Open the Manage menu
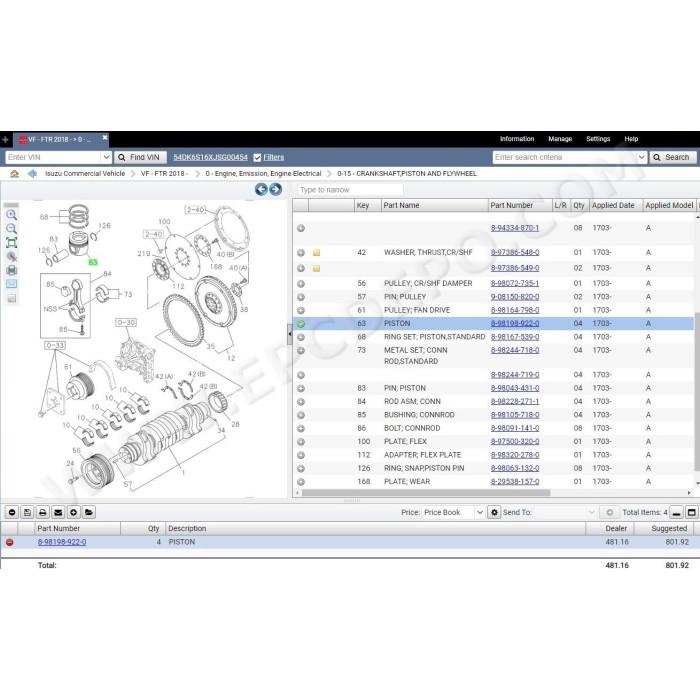The image size is (700, 700). click(x=560, y=139)
